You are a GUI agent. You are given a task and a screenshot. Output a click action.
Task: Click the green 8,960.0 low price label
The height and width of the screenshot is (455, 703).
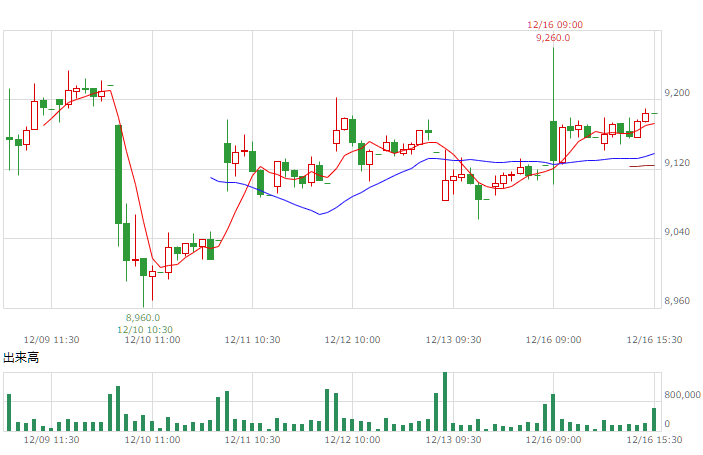[x=143, y=318]
